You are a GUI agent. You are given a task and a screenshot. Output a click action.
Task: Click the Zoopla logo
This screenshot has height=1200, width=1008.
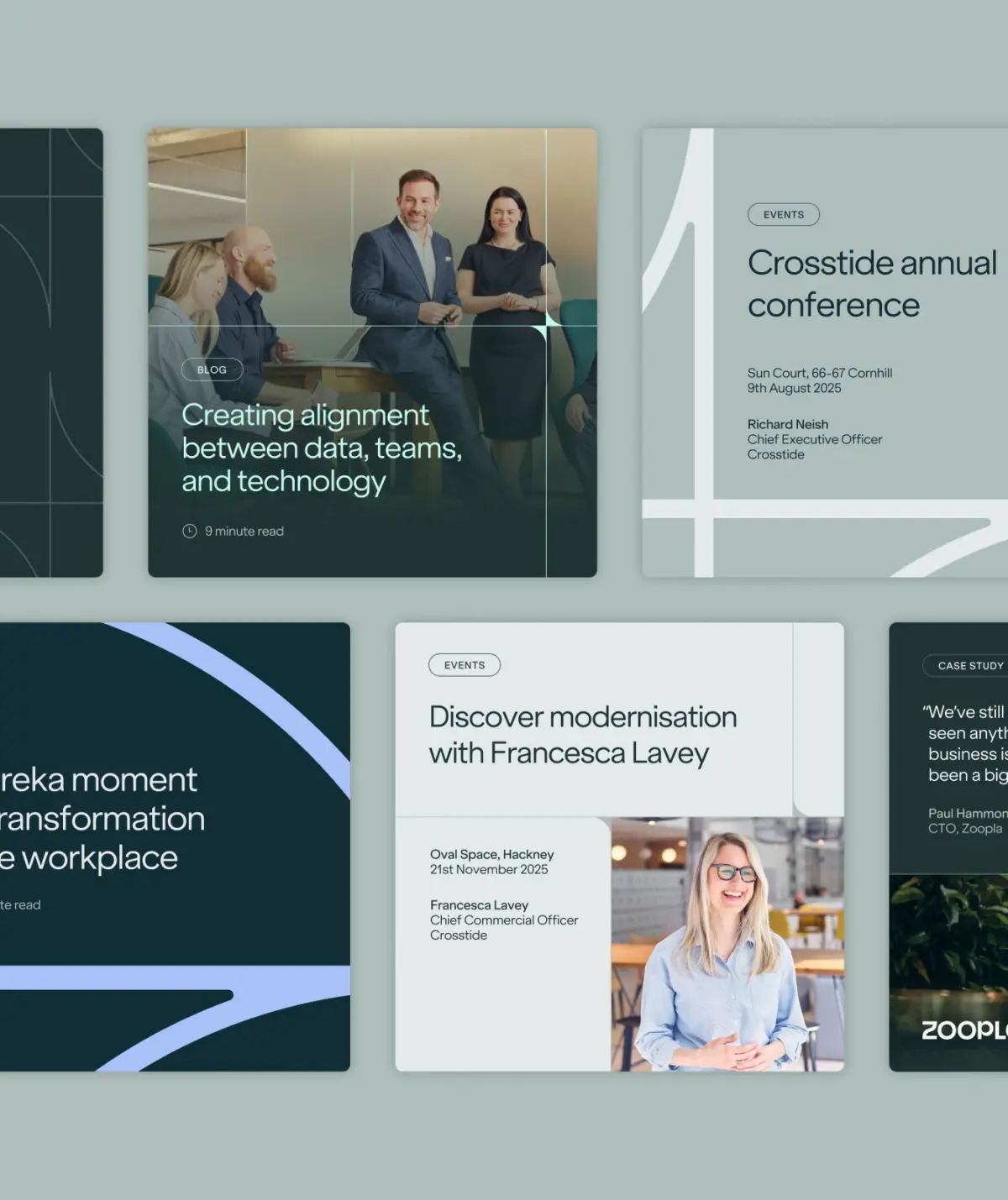pyautogui.click(x=963, y=1030)
